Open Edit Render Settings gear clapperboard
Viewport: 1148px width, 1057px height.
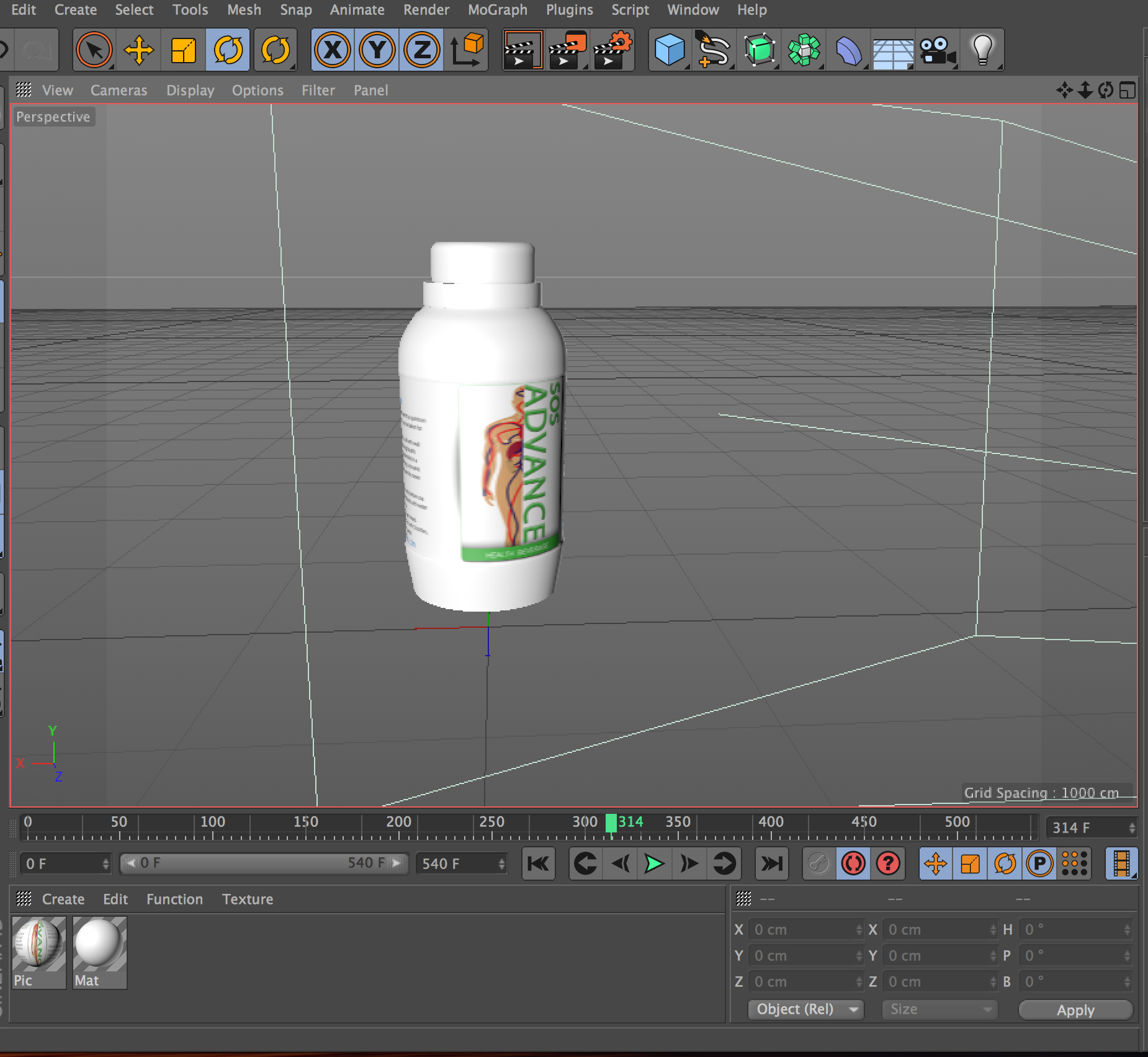coord(612,50)
